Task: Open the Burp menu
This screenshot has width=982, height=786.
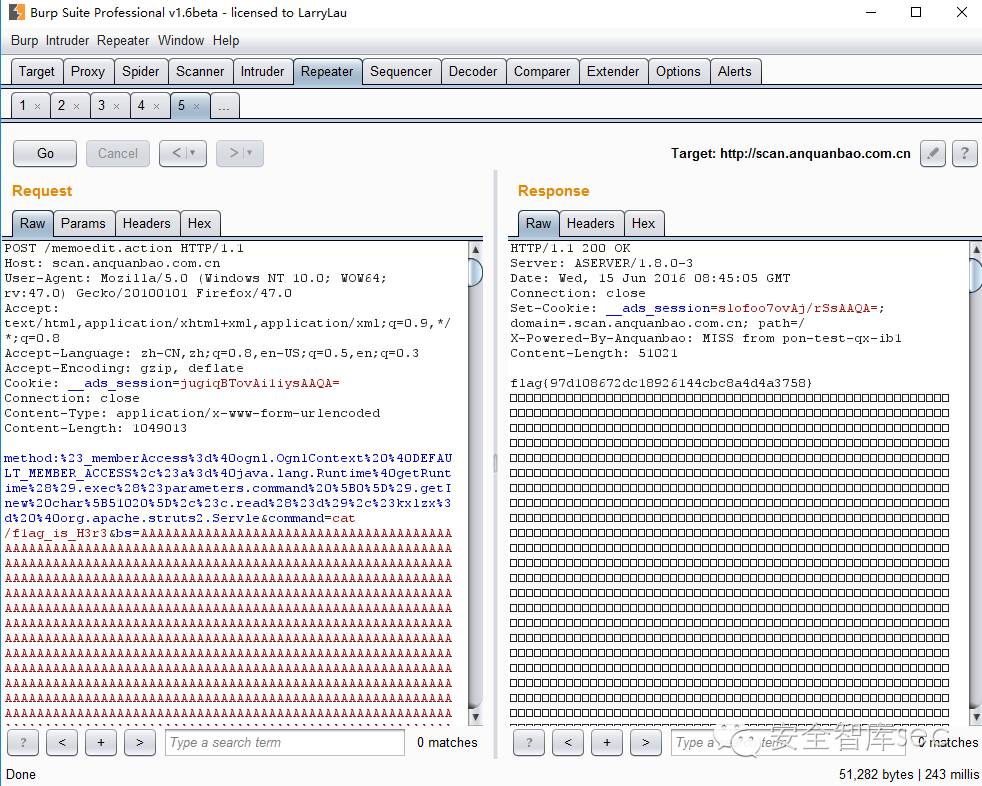Action: (24, 41)
